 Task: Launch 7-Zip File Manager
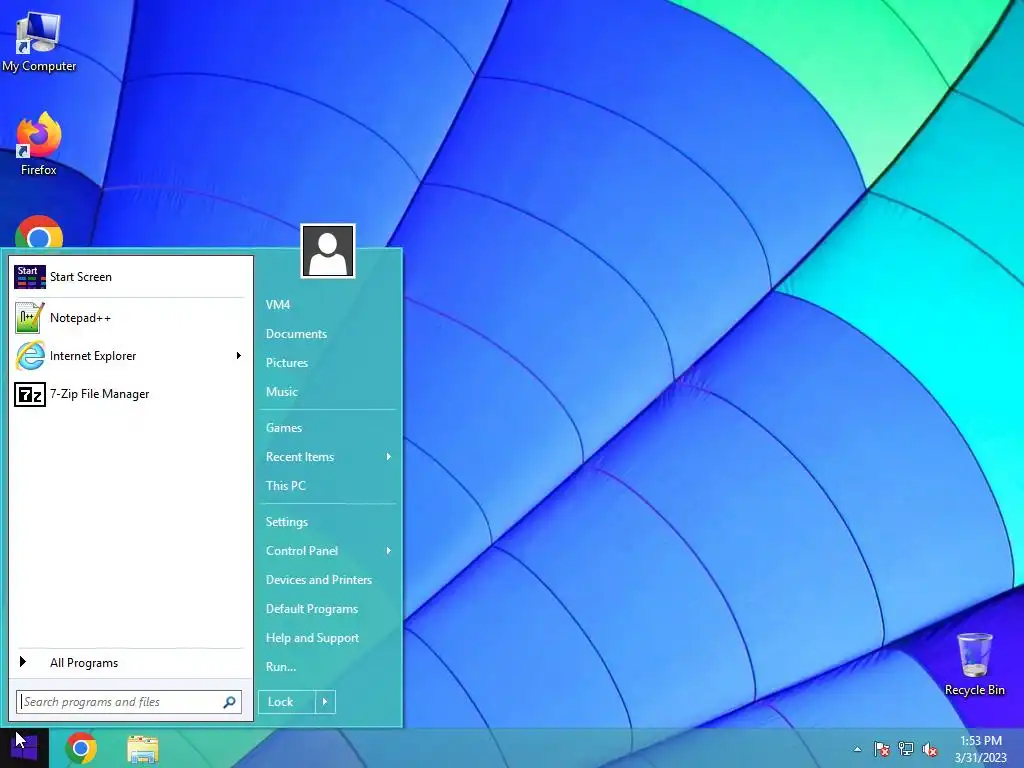click(x=130, y=394)
